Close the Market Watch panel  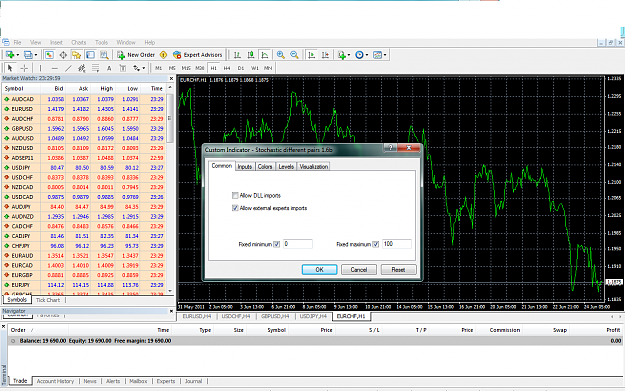click(x=171, y=79)
